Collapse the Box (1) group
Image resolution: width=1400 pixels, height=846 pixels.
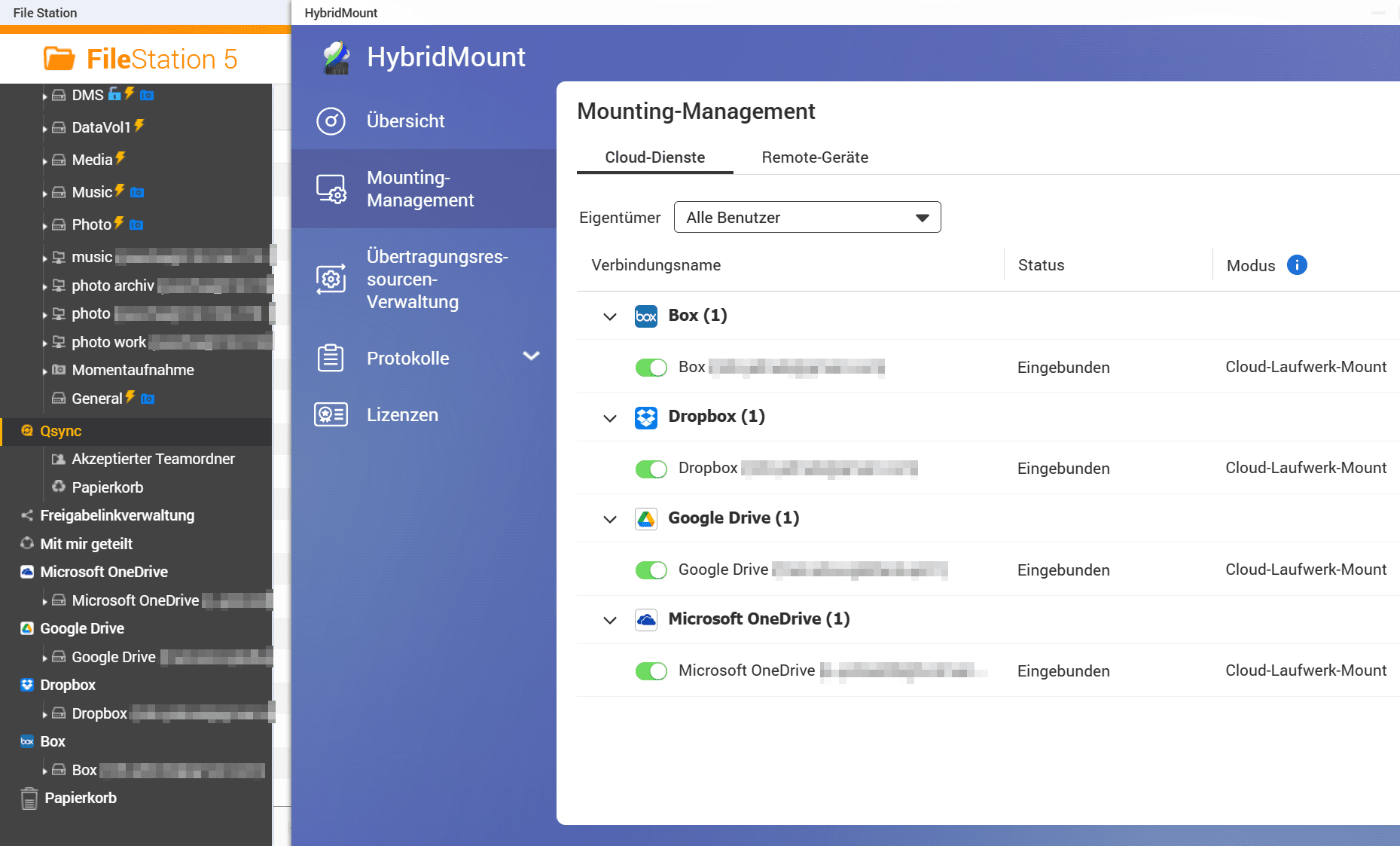click(610, 316)
